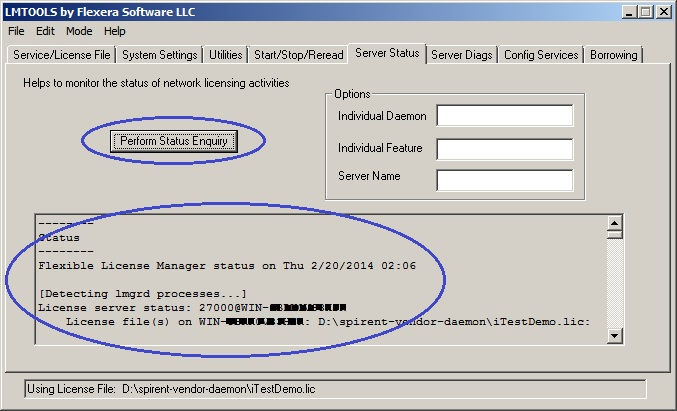Click the Perform Status Enquiry button

[x=174, y=141]
